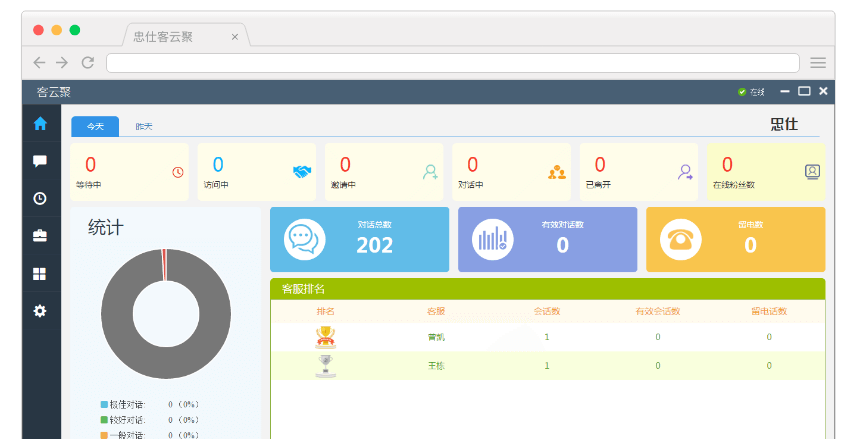Image resolution: width=856 pixels, height=439 pixels.
Task: Click the briefcase icon in sidebar
Action: pyautogui.click(x=40, y=236)
